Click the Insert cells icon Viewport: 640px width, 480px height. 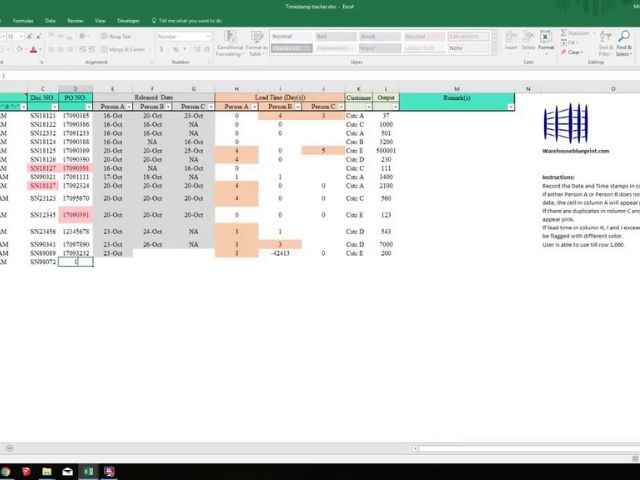[511, 40]
